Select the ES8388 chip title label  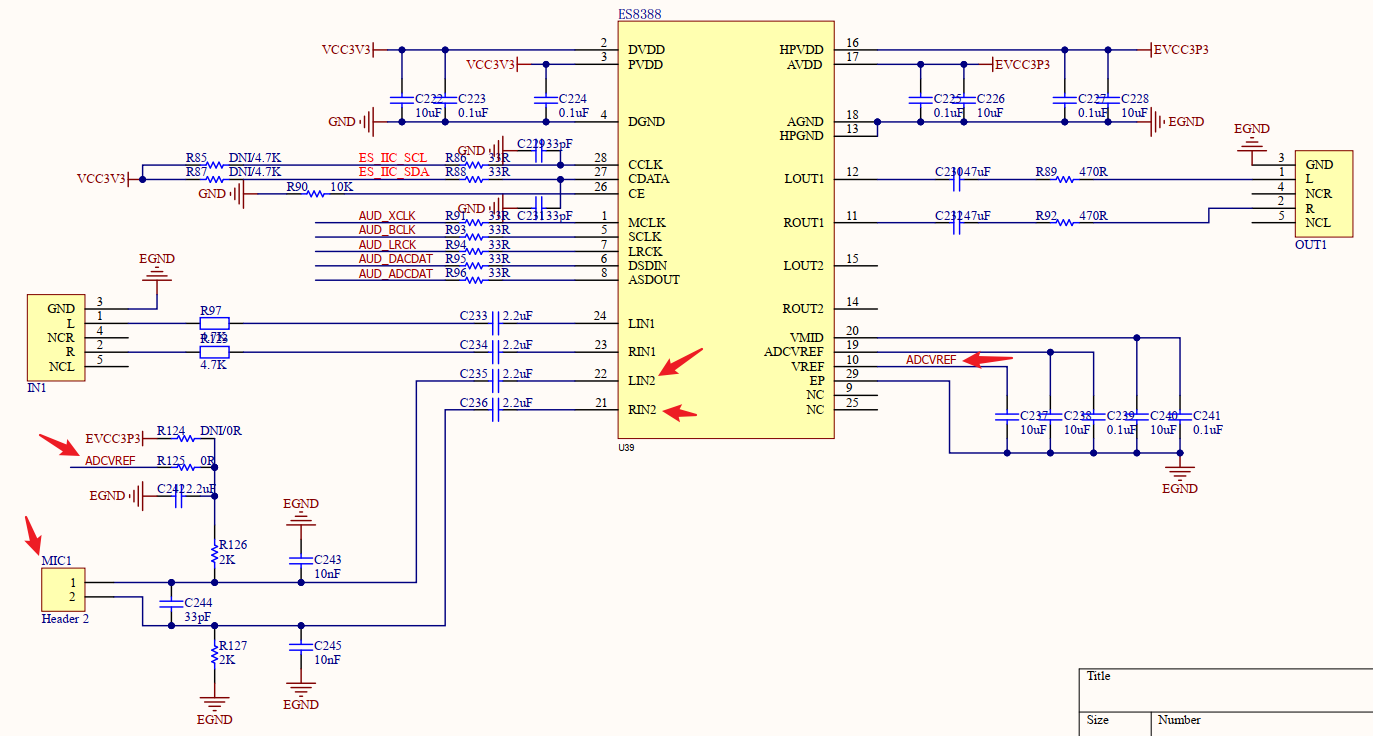[640, 14]
